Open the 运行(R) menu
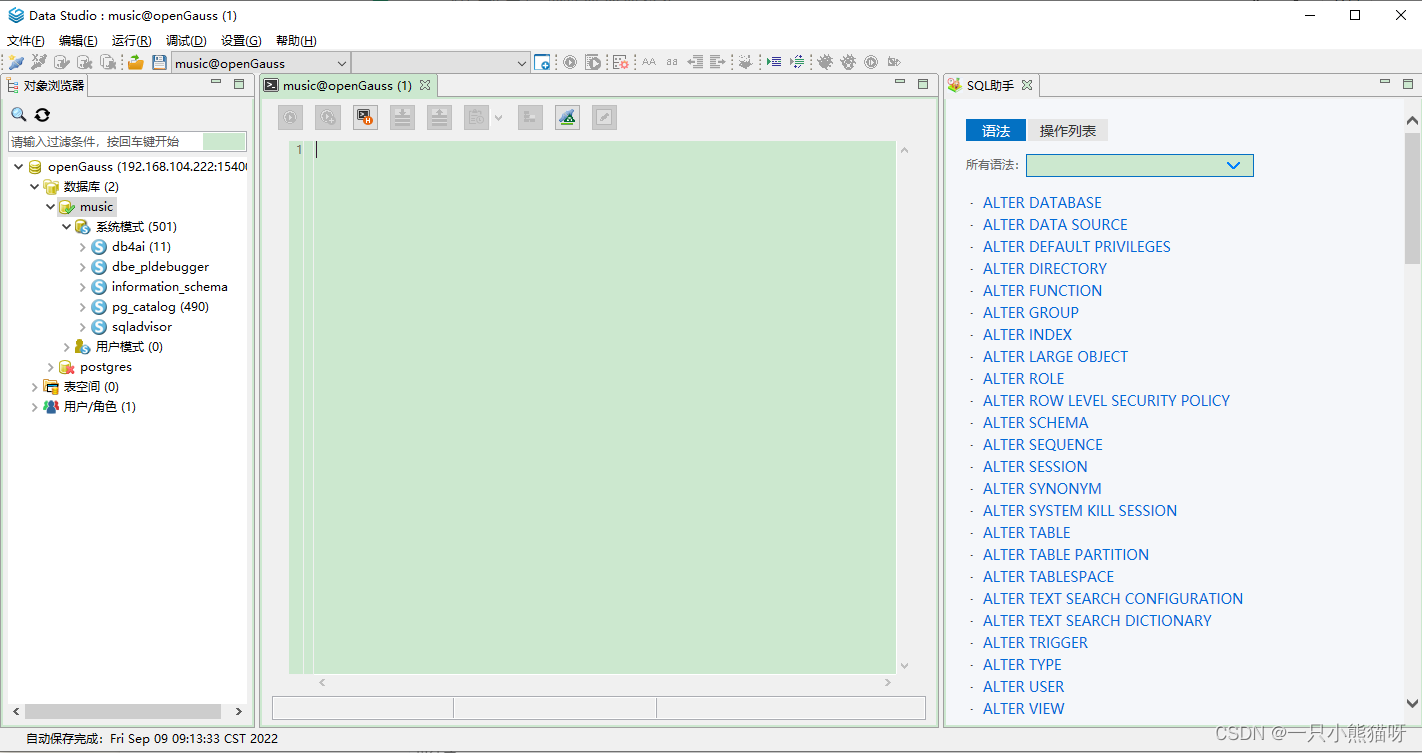 coord(131,41)
